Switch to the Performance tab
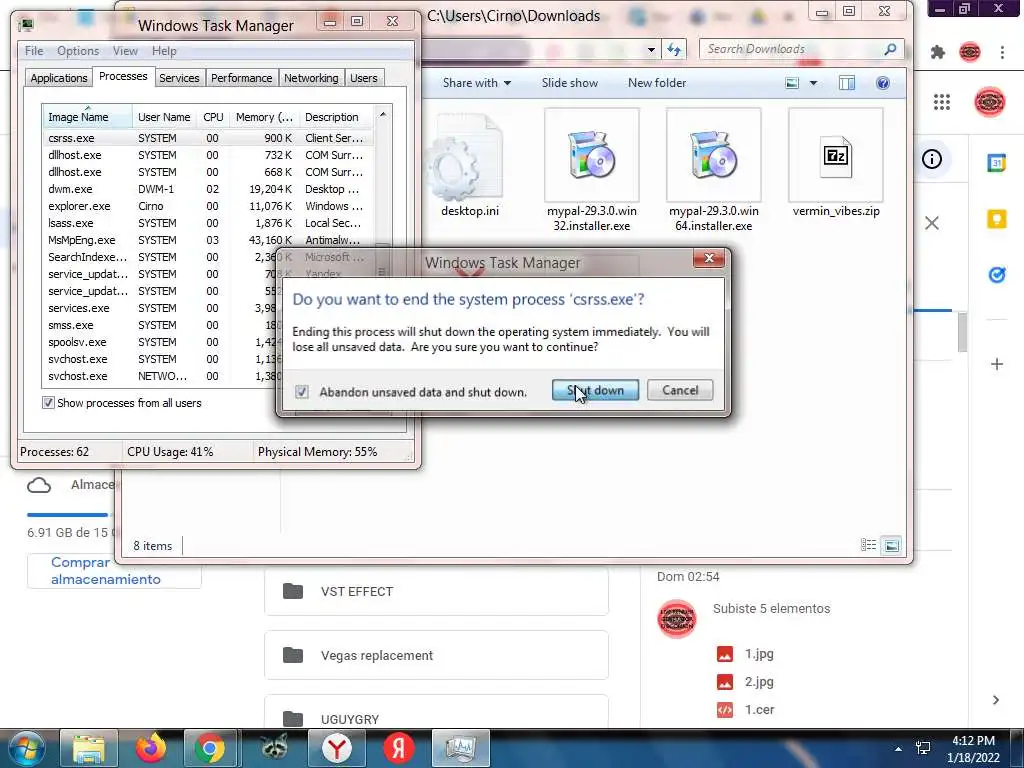1024x768 pixels. pyautogui.click(x=242, y=78)
